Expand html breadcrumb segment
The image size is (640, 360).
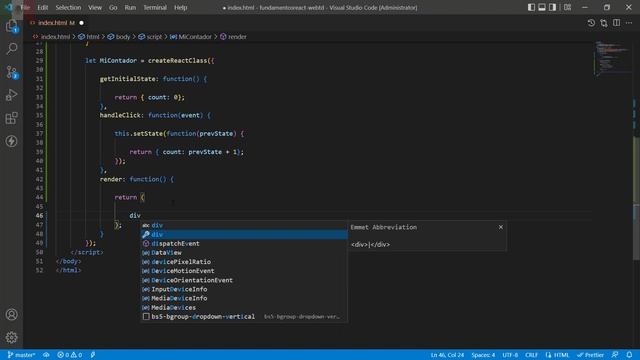coord(89,37)
